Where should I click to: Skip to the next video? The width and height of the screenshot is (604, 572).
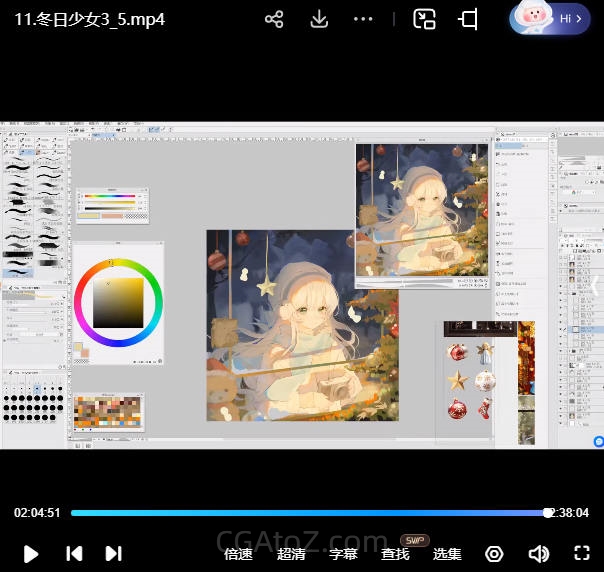[x=114, y=553]
